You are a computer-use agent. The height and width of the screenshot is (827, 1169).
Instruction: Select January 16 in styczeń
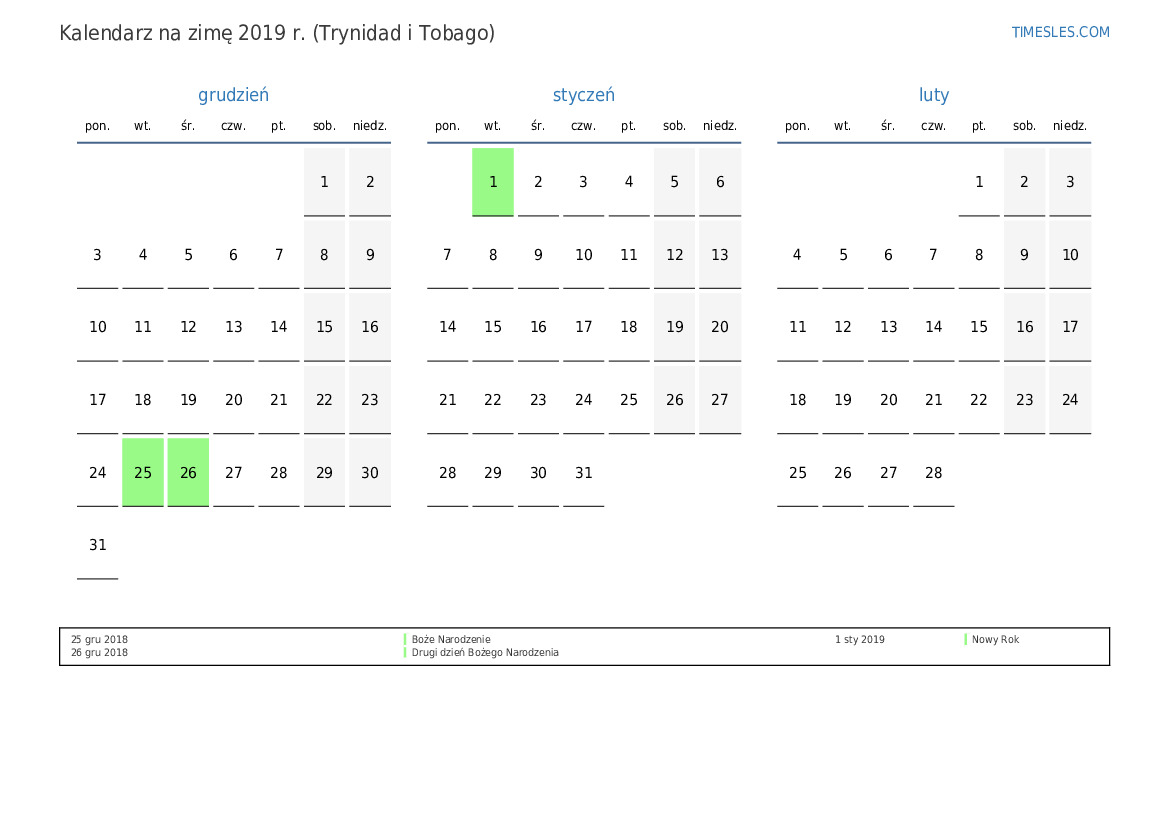[x=538, y=327]
